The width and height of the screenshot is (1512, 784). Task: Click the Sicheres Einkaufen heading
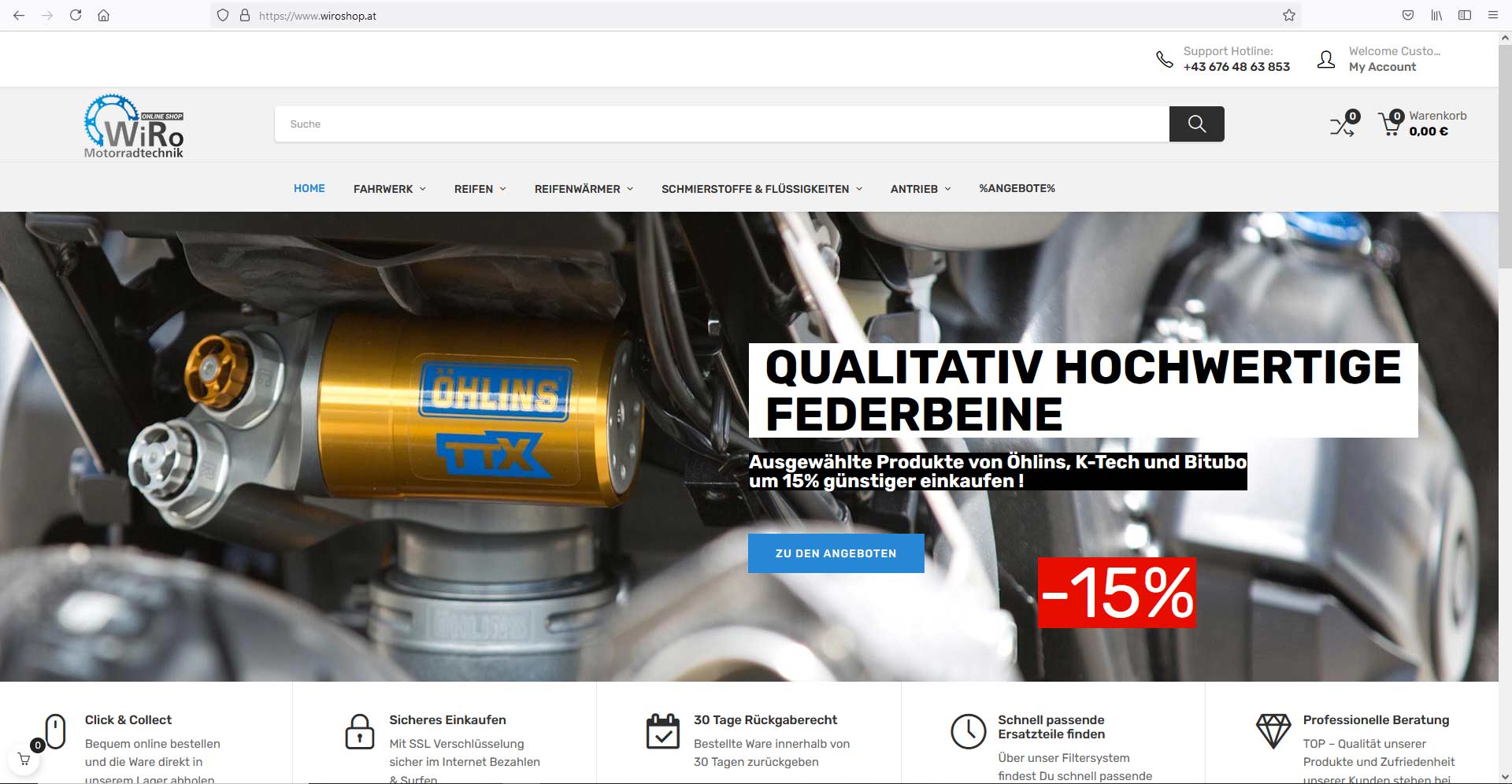pyautogui.click(x=447, y=720)
